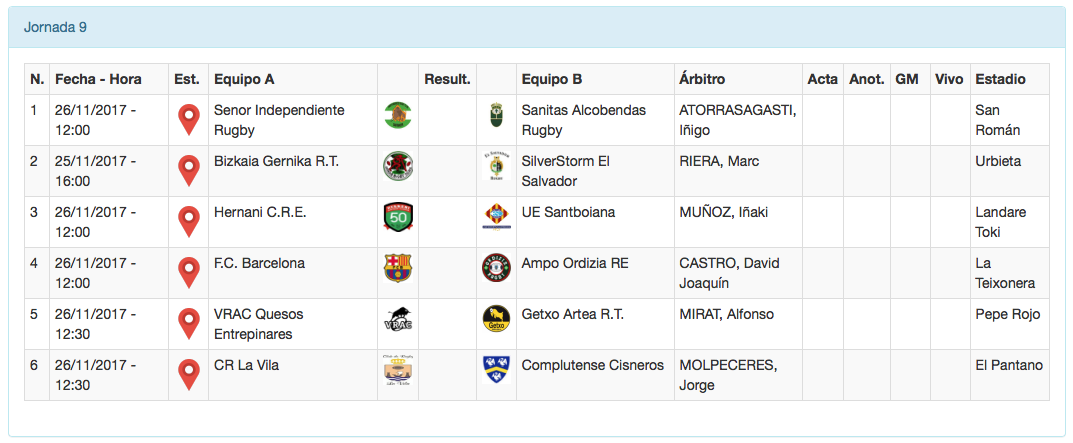Click the Estadio column header
This screenshot has width=1073, height=443.
click(1000, 79)
